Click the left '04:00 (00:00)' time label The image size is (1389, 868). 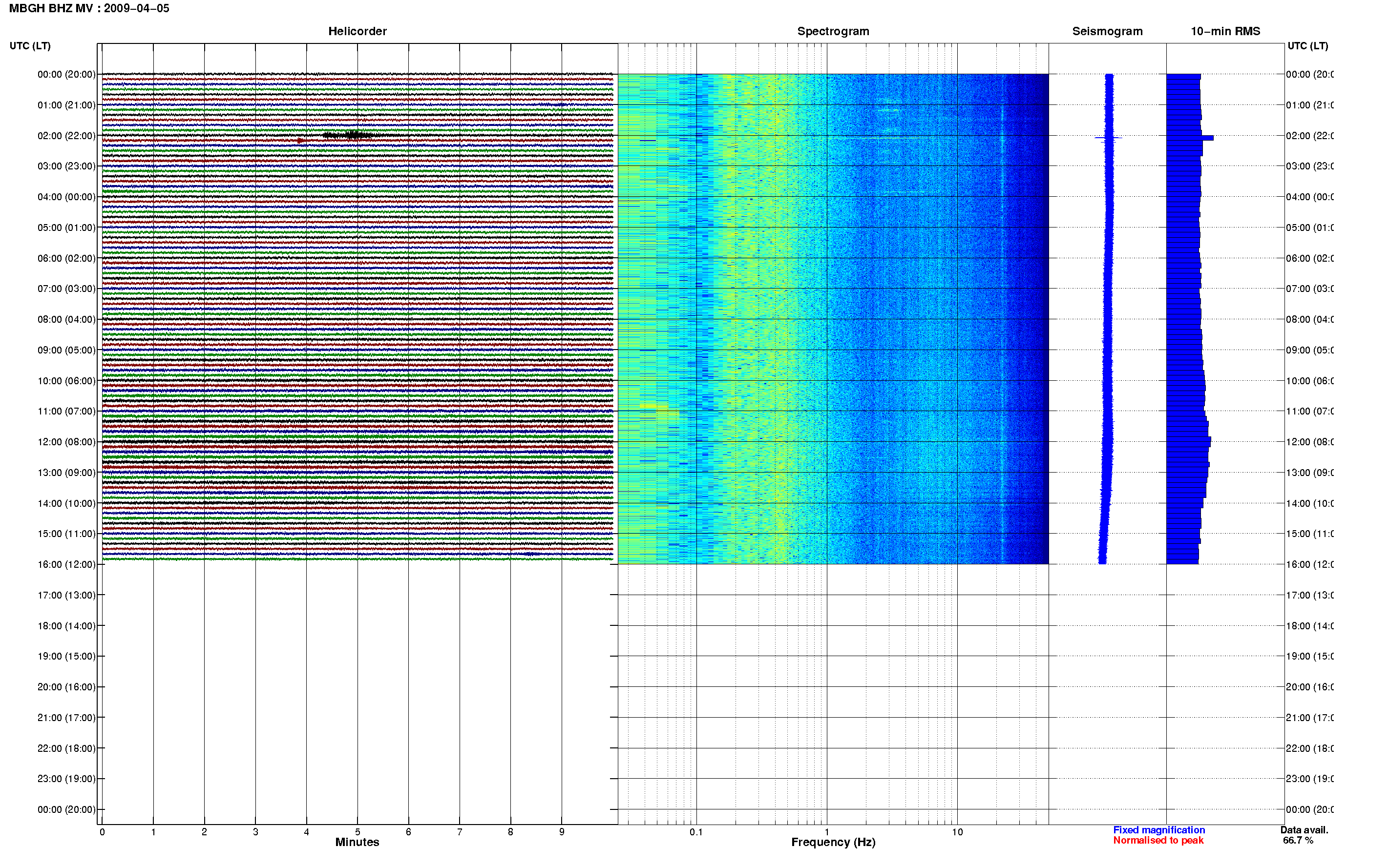(66, 197)
